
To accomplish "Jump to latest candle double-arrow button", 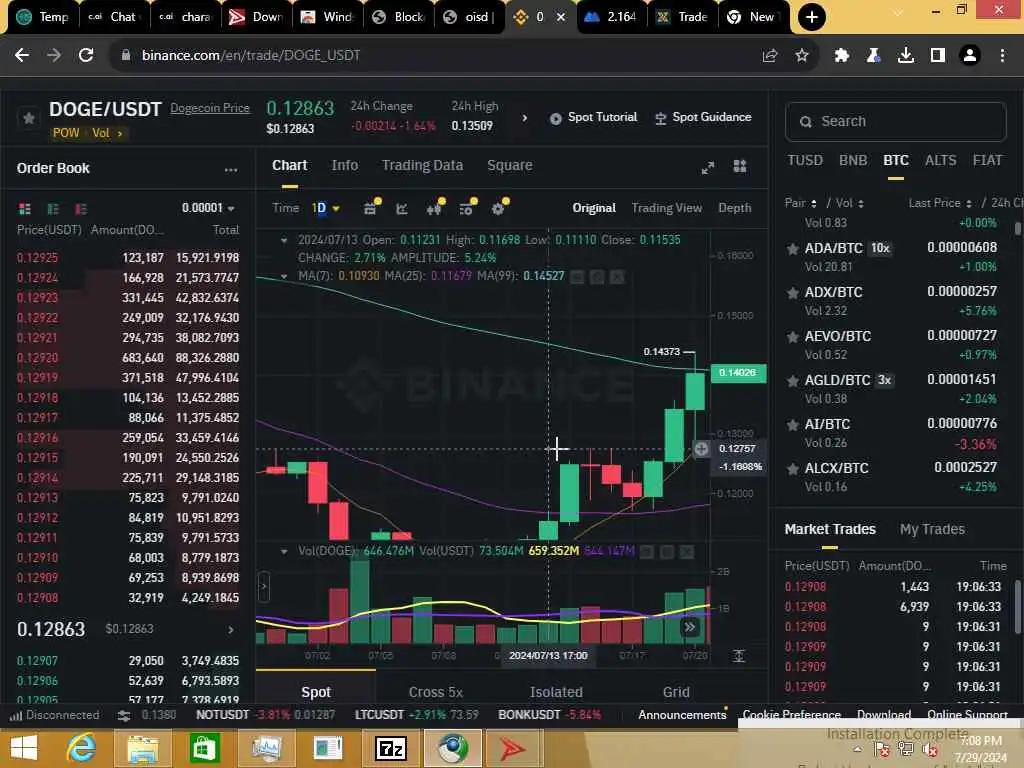I will [690, 628].
